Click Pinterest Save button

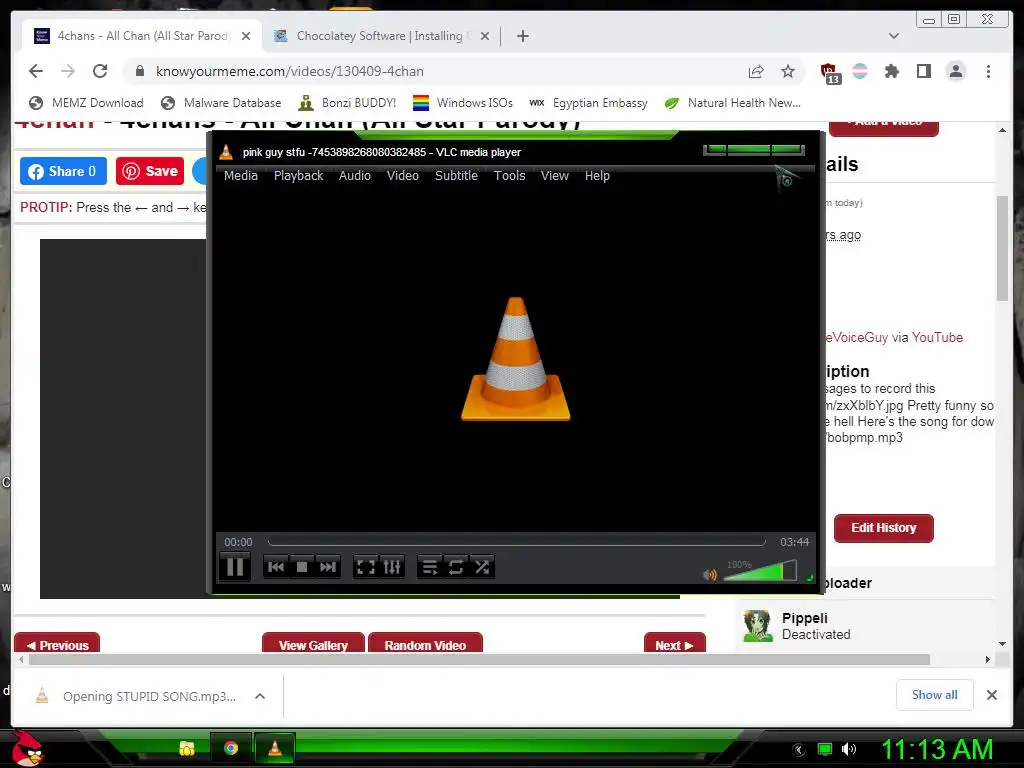click(x=150, y=171)
